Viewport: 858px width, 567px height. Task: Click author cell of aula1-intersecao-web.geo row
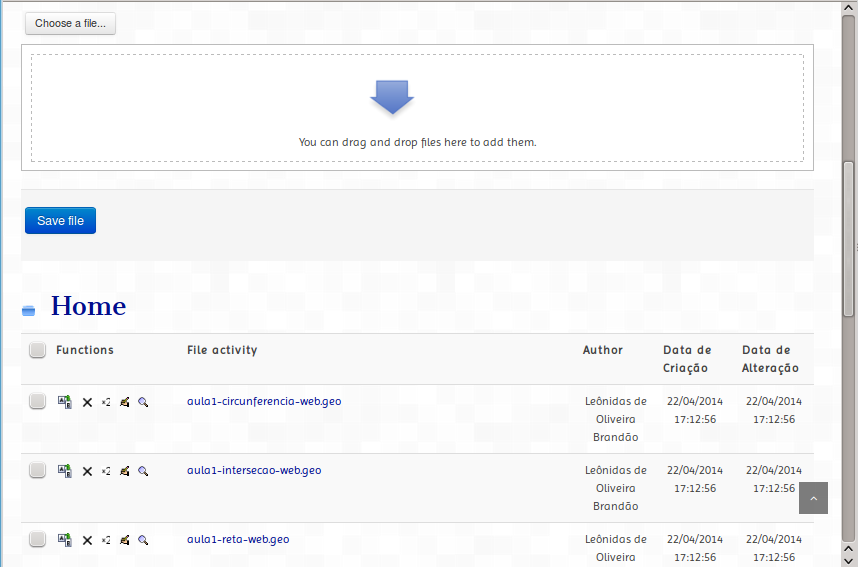(616, 488)
